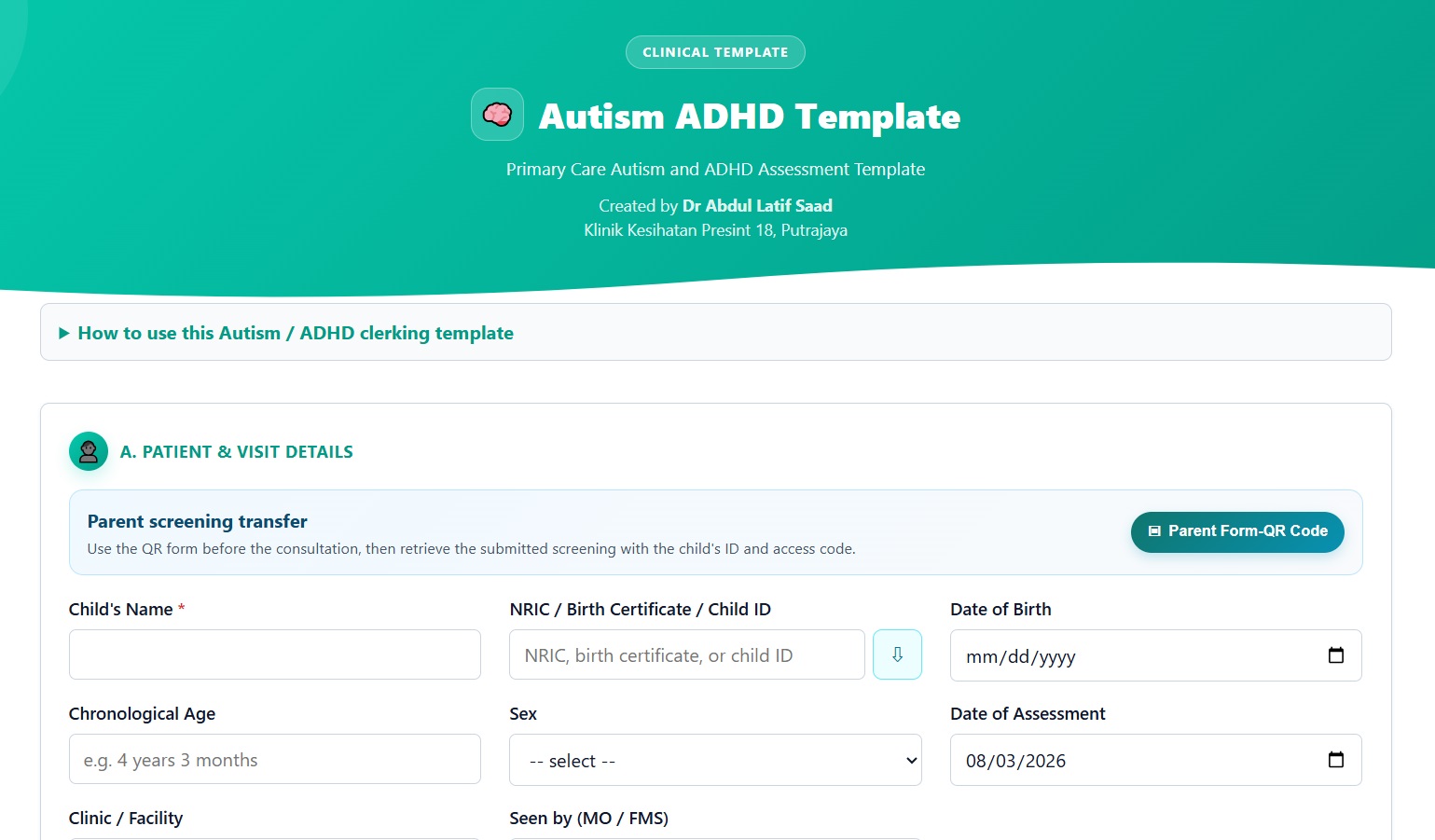Click the Clinic / Facility label

coord(126,819)
